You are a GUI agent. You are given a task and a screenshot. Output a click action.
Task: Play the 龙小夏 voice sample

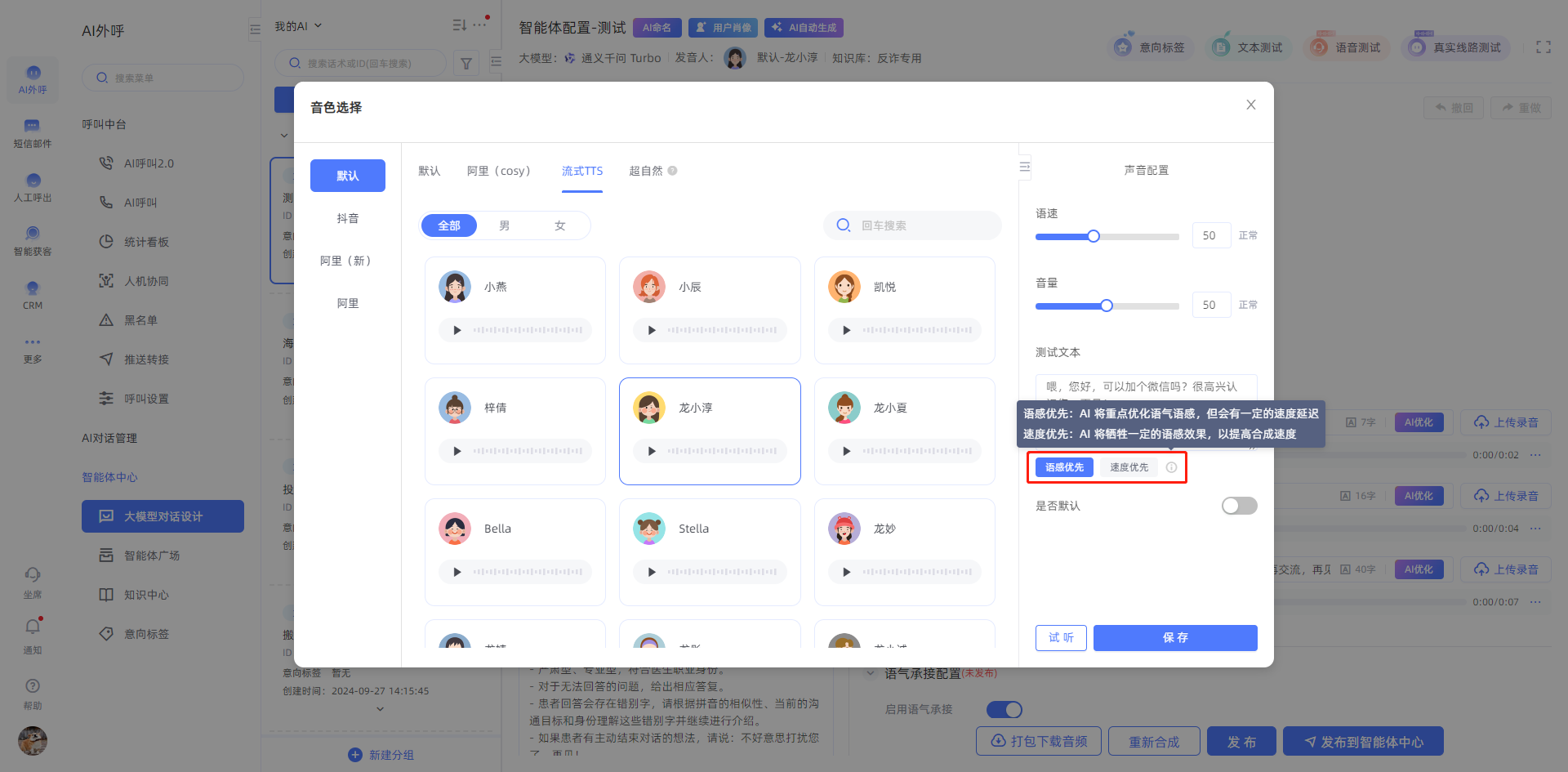click(x=847, y=451)
